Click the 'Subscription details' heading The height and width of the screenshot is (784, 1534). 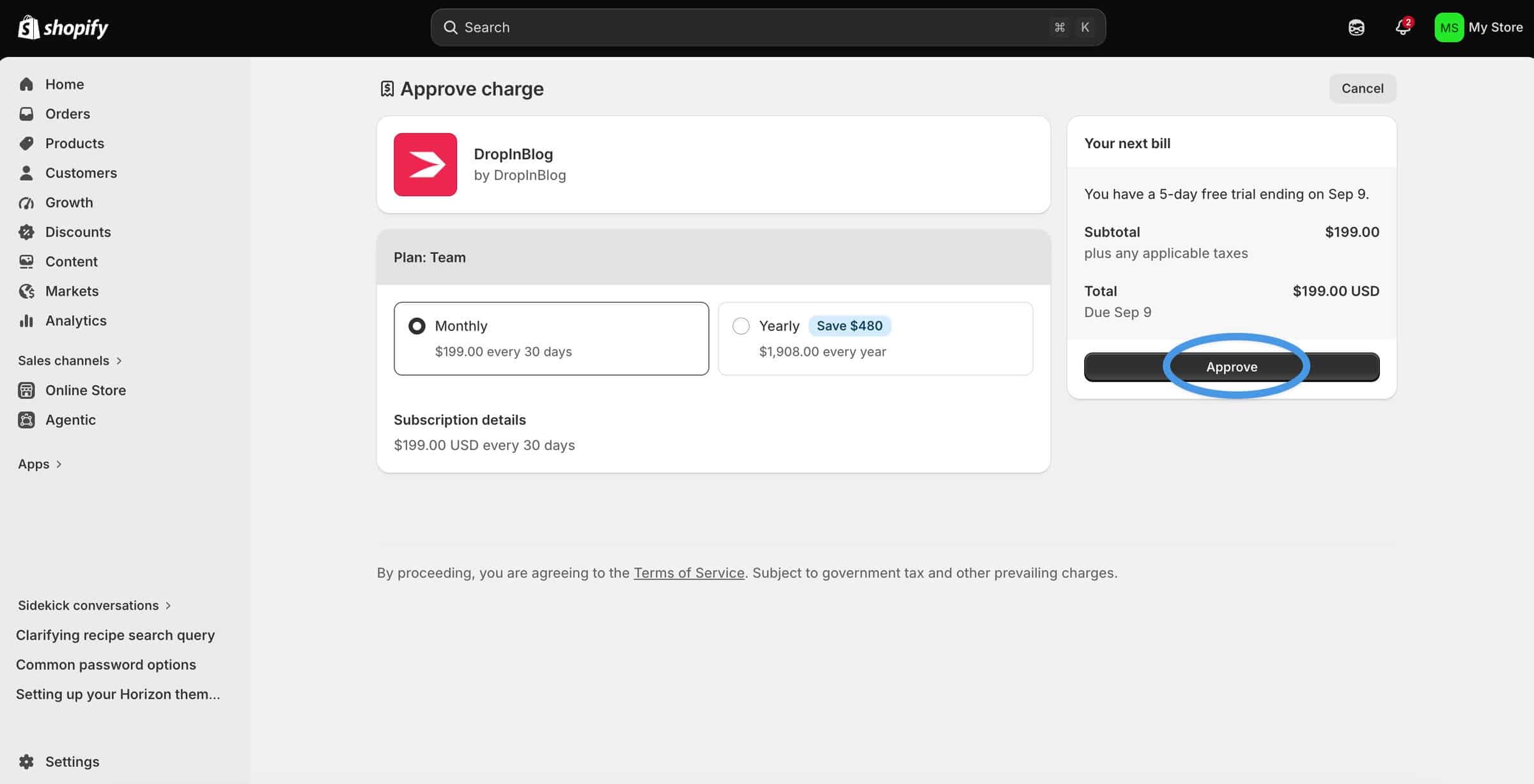coord(460,420)
